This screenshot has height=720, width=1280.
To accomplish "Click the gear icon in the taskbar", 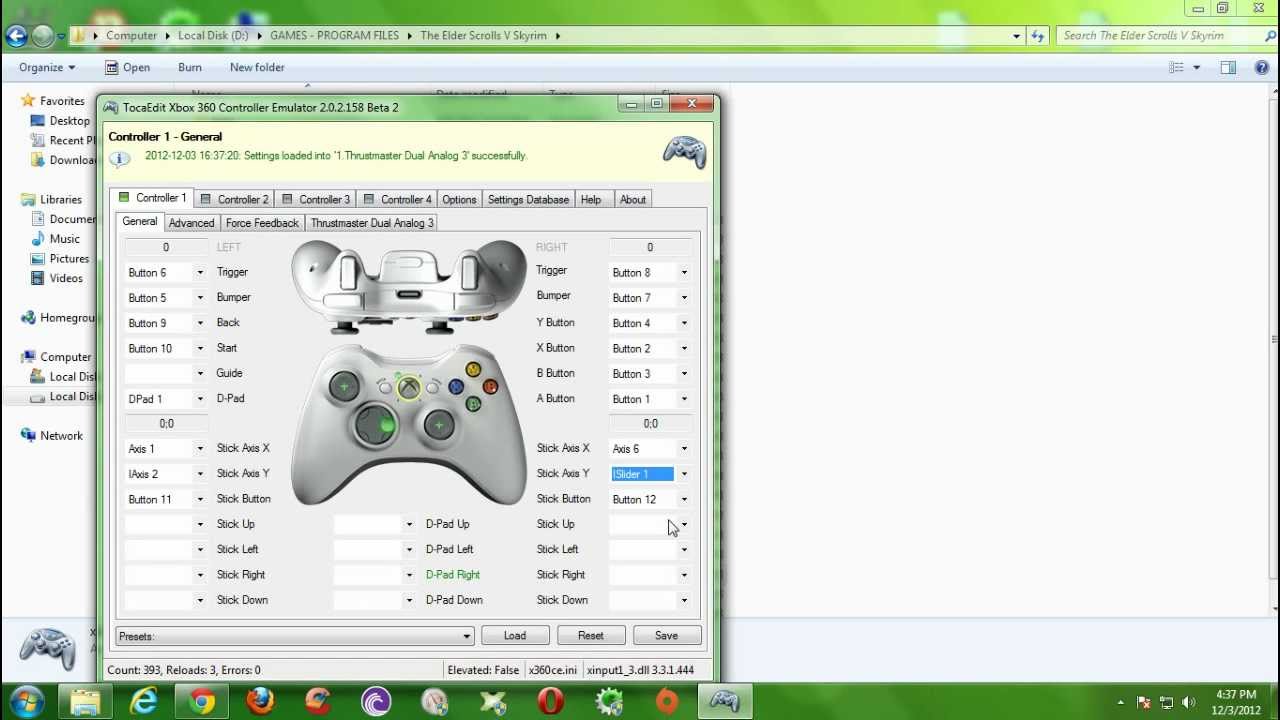I will pos(608,702).
